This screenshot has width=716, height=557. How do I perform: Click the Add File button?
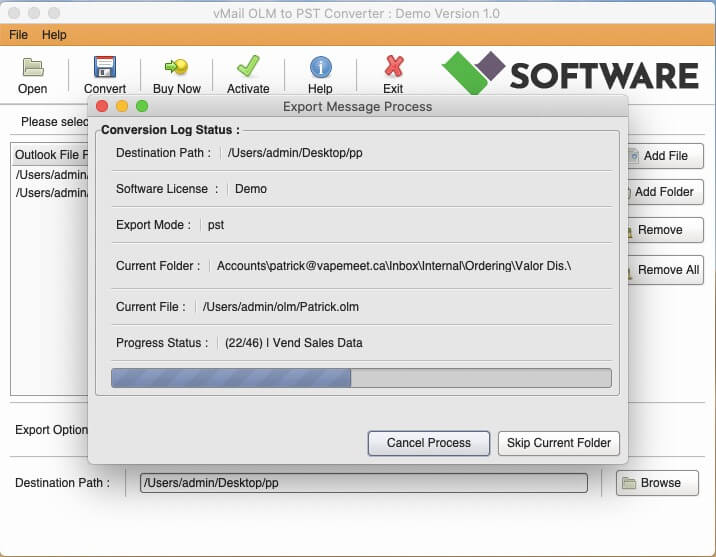pyautogui.click(x=665, y=156)
